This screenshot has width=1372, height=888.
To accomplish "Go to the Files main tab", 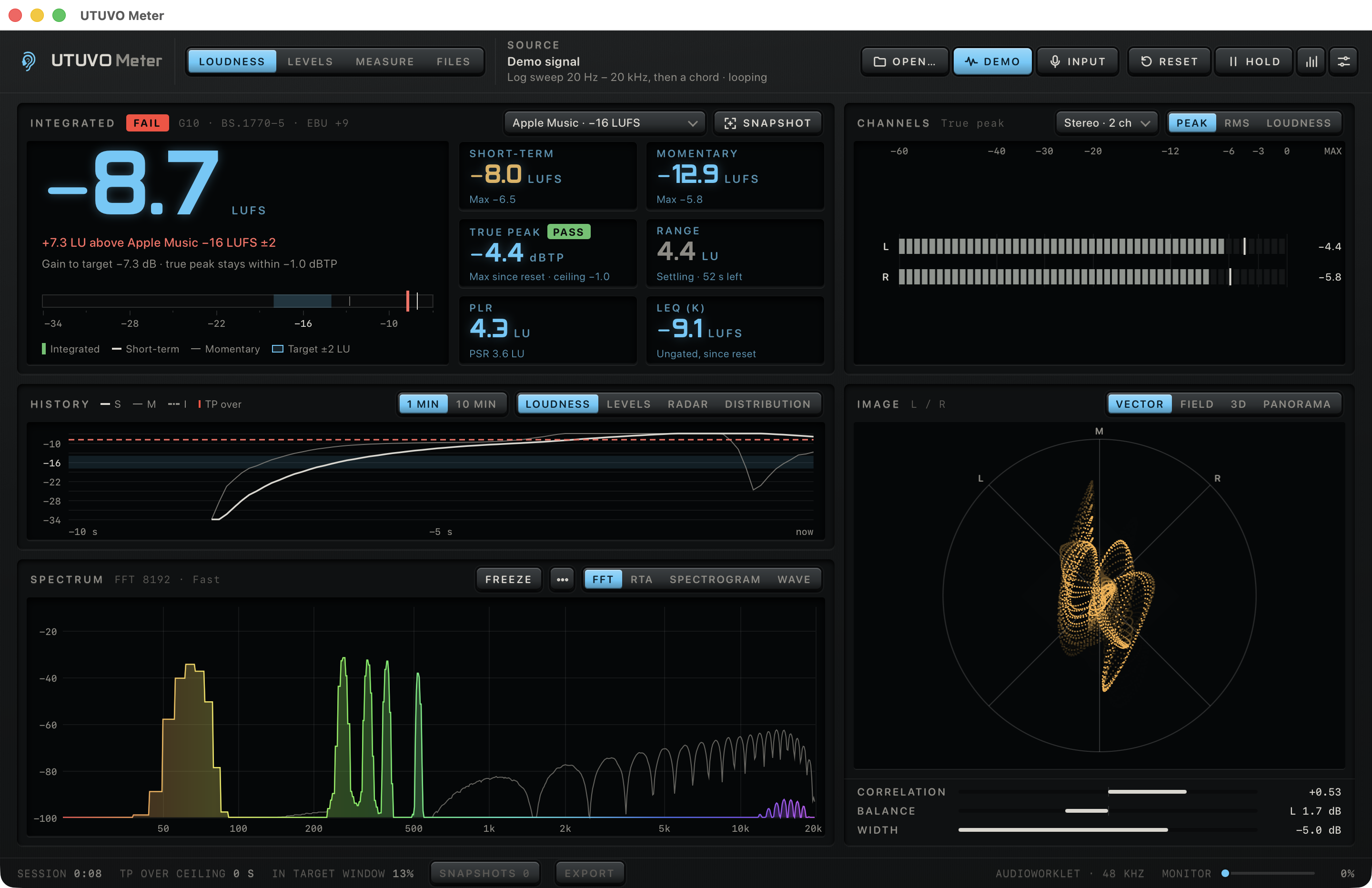I will tap(453, 62).
